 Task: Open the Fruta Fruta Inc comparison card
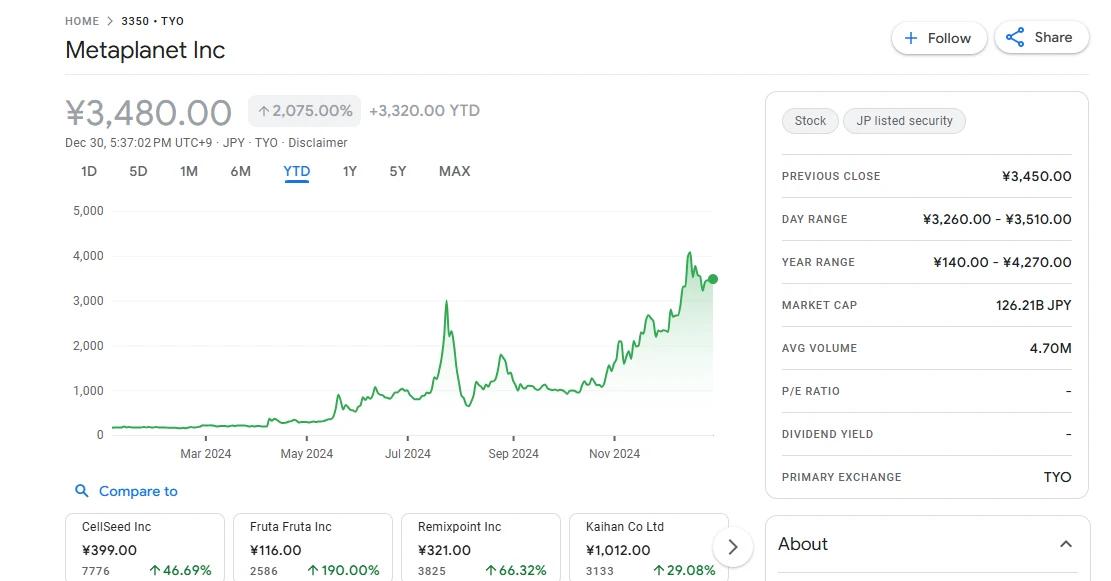pos(312,548)
